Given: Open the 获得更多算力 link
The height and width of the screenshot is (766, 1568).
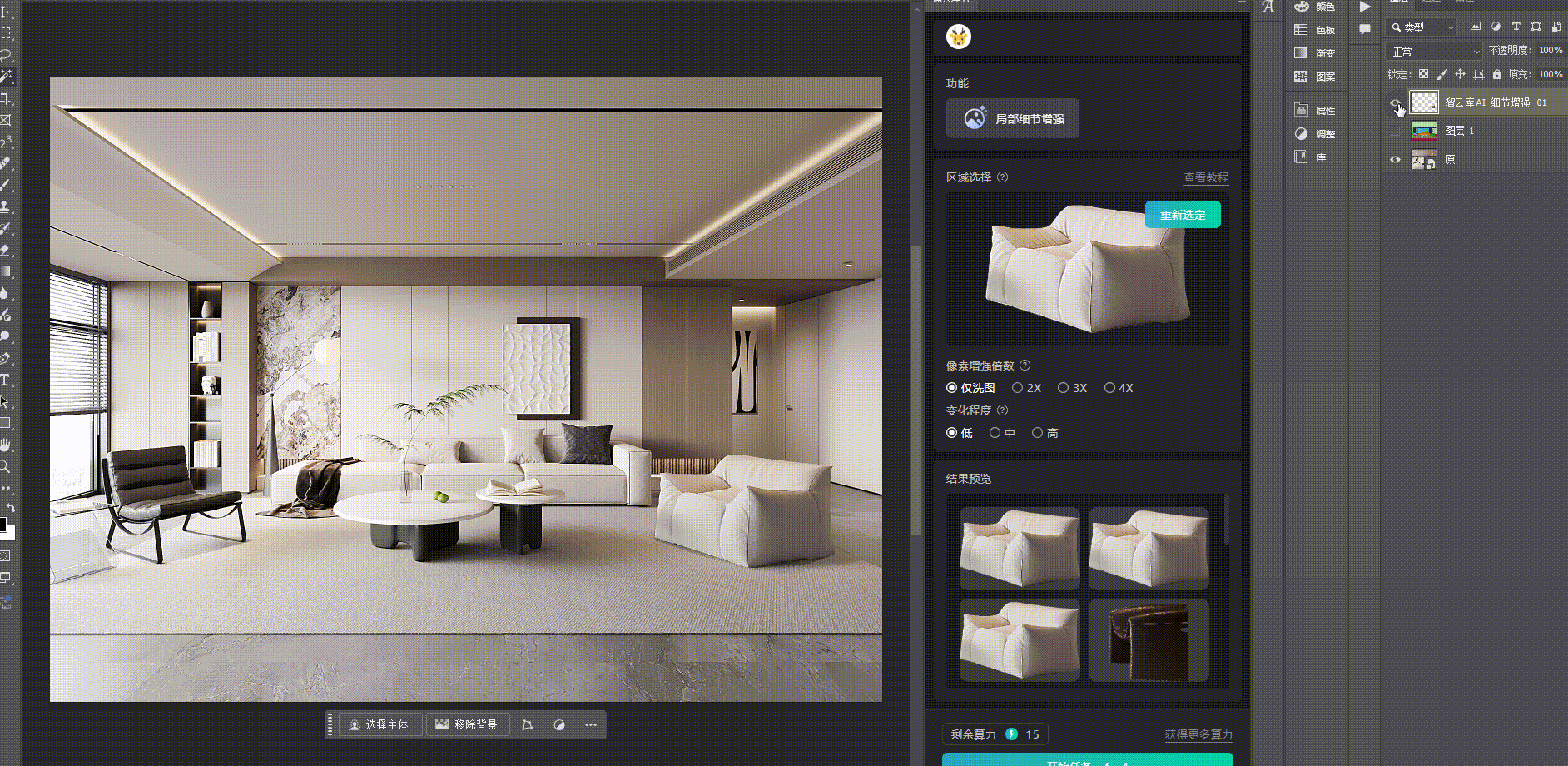Looking at the screenshot, I should pos(1198,734).
